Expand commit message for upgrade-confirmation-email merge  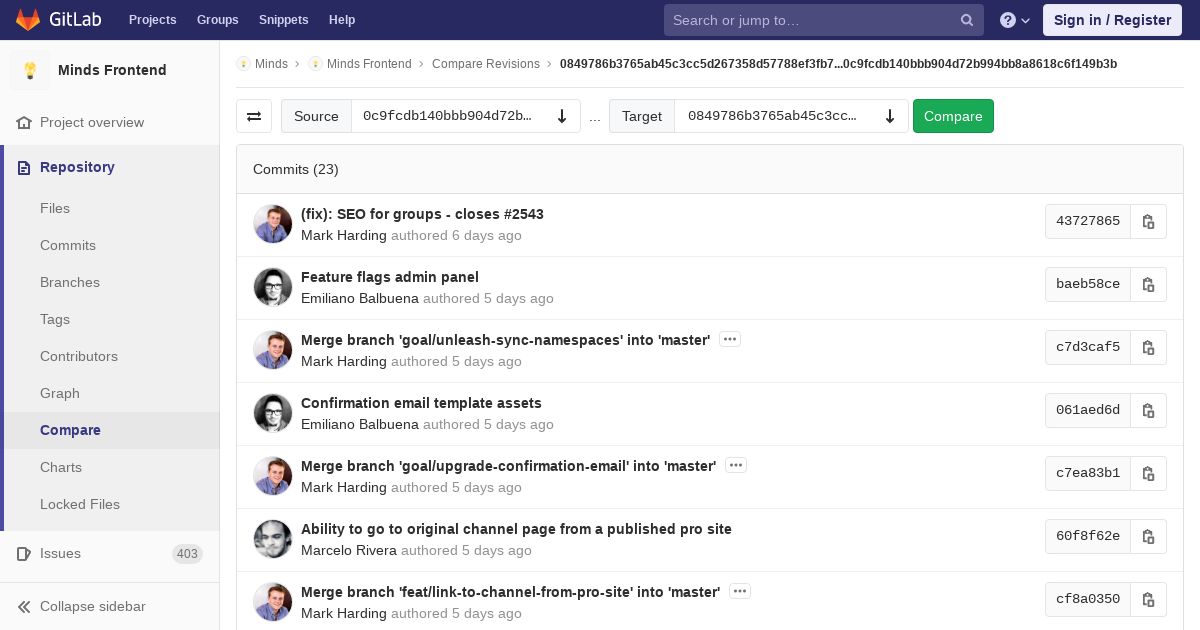coord(736,465)
